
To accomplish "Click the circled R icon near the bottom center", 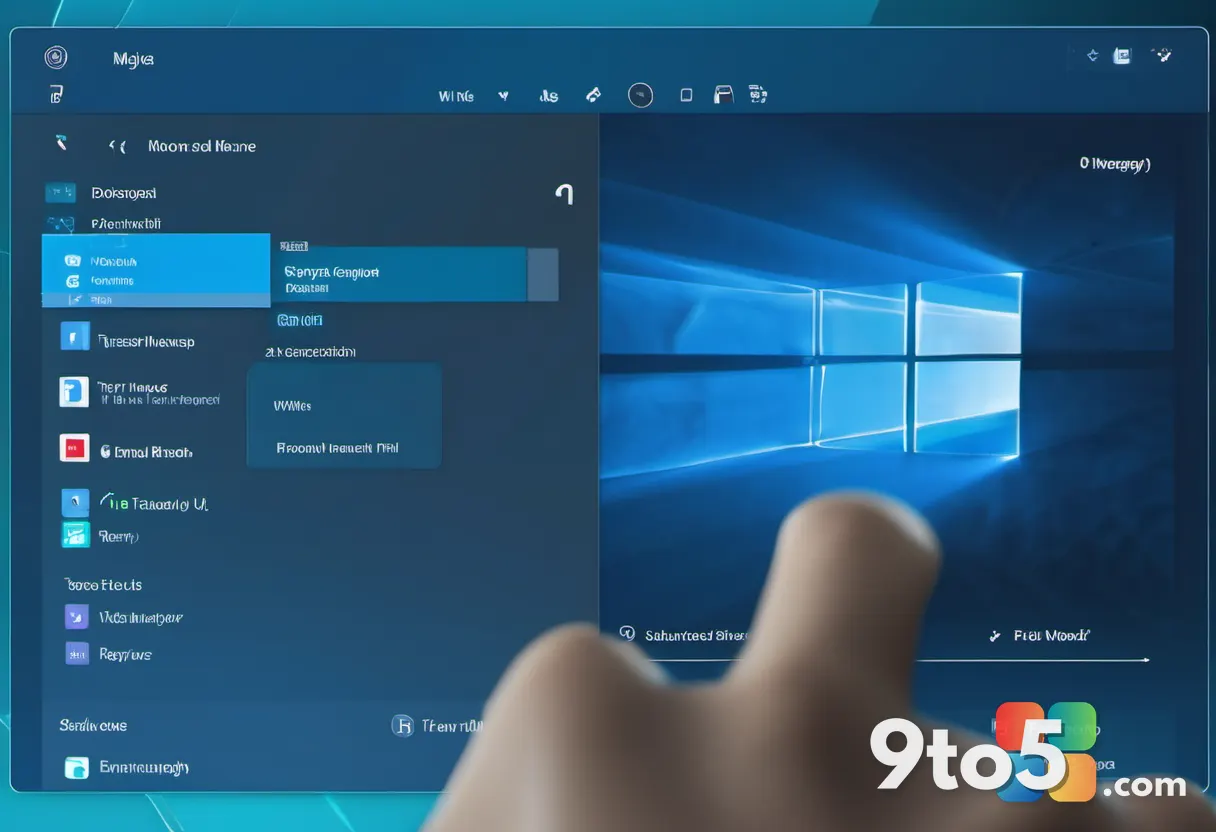I will 402,726.
